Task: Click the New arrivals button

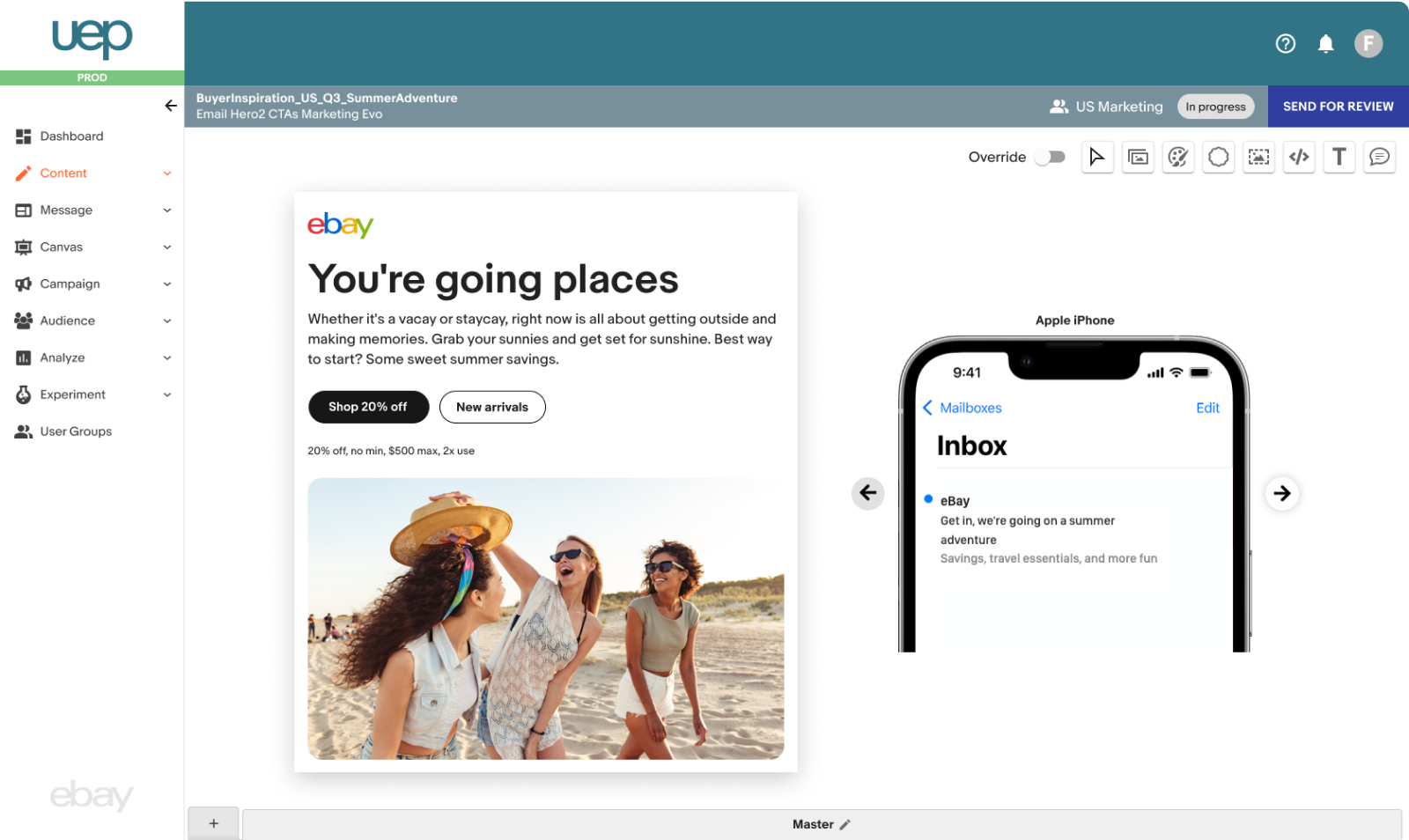Action: (492, 407)
